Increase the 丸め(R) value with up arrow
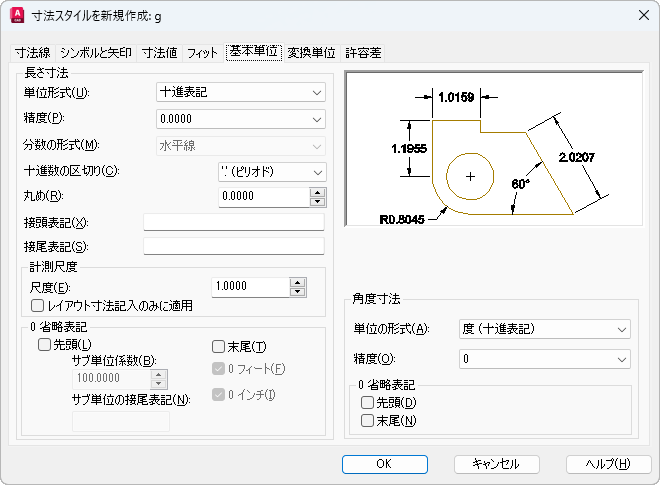Screen dimensions: 660x485 [x=318, y=193]
